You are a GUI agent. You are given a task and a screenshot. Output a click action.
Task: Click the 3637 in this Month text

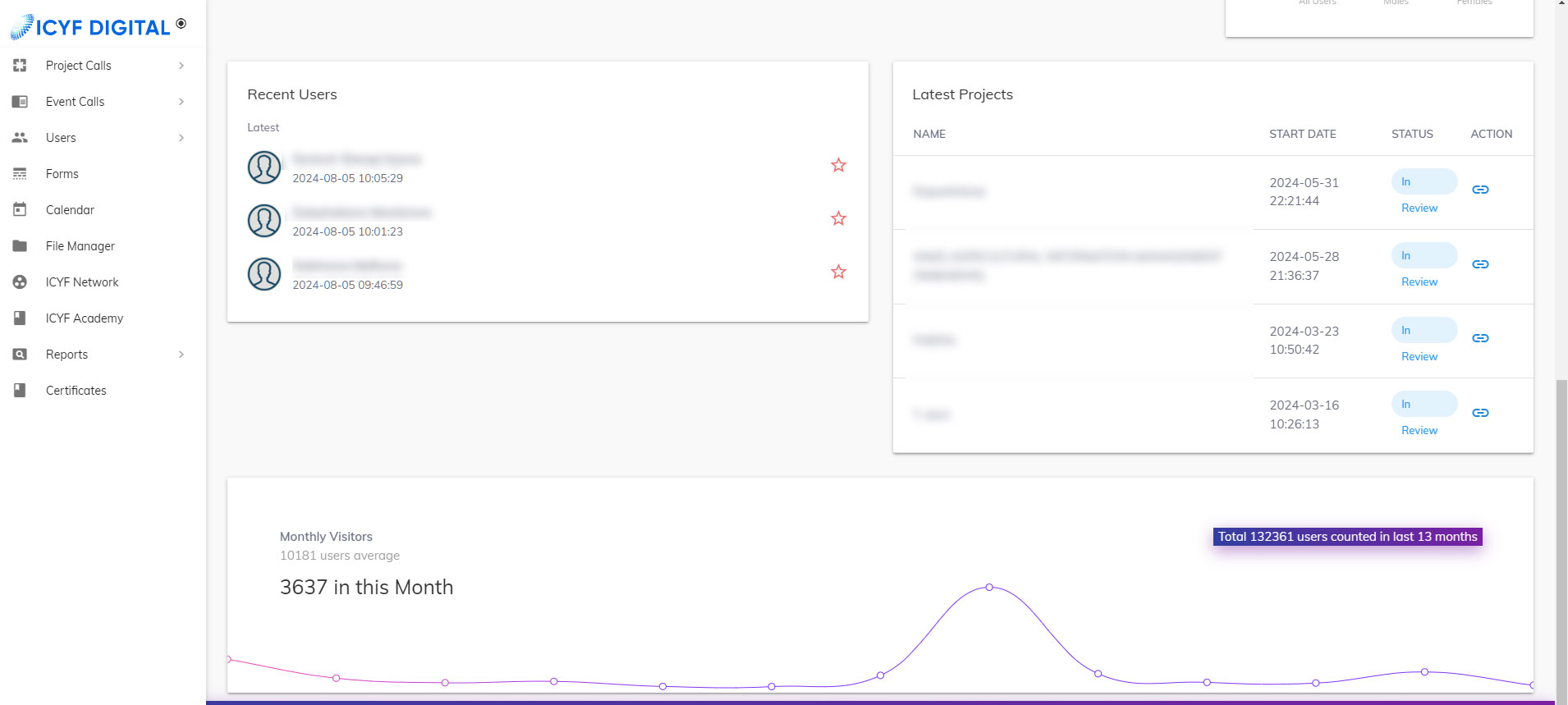point(366,588)
